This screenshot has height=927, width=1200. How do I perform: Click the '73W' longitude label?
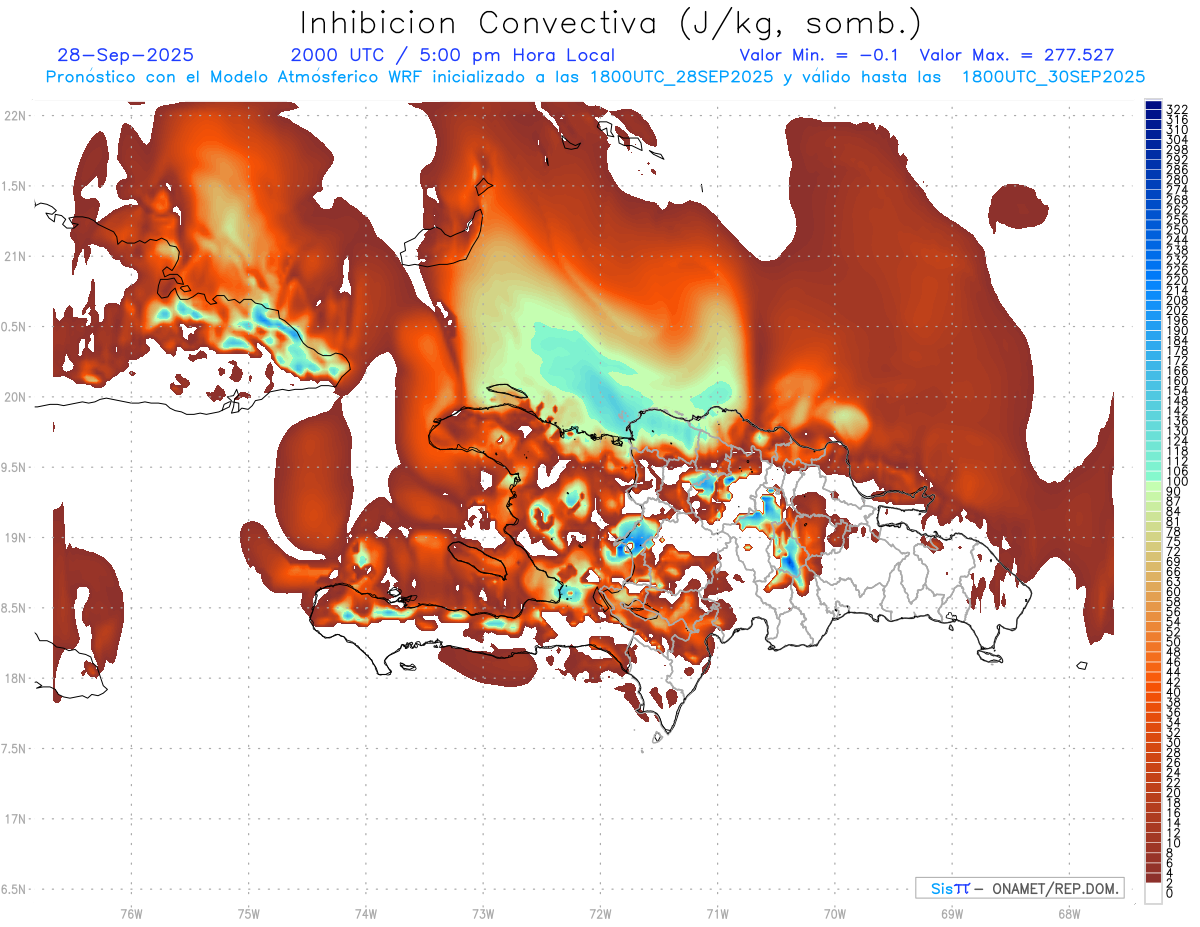pyautogui.click(x=483, y=913)
